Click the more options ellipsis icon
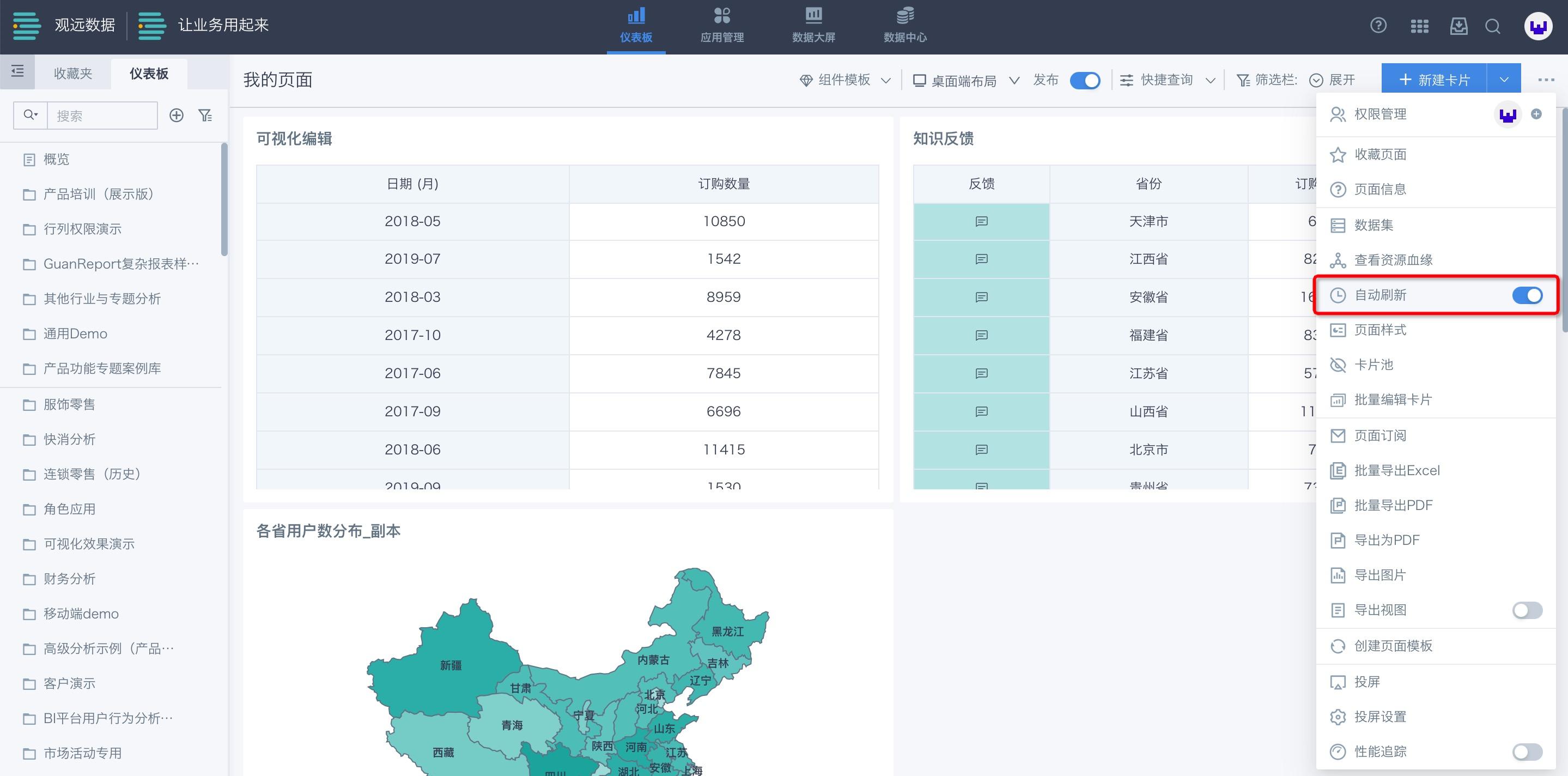This screenshot has height=776, width=1568. click(x=1546, y=80)
